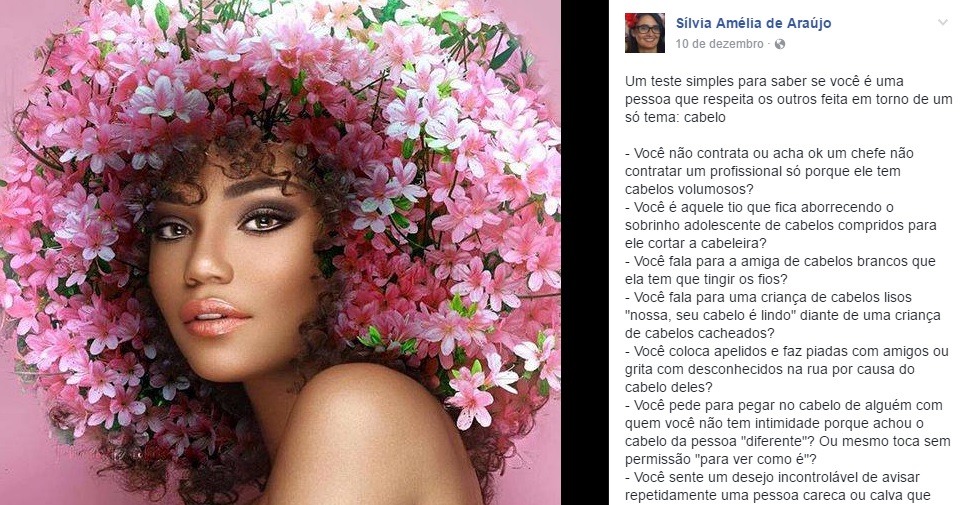
Task: Click the question about "sobrinho adolescente"
Action: click(781, 225)
